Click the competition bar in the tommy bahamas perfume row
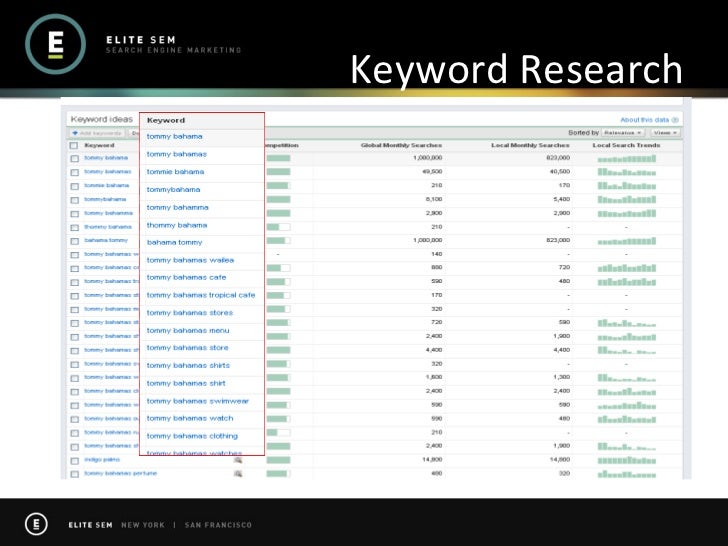This screenshot has width=728, height=546. [279, 474]
